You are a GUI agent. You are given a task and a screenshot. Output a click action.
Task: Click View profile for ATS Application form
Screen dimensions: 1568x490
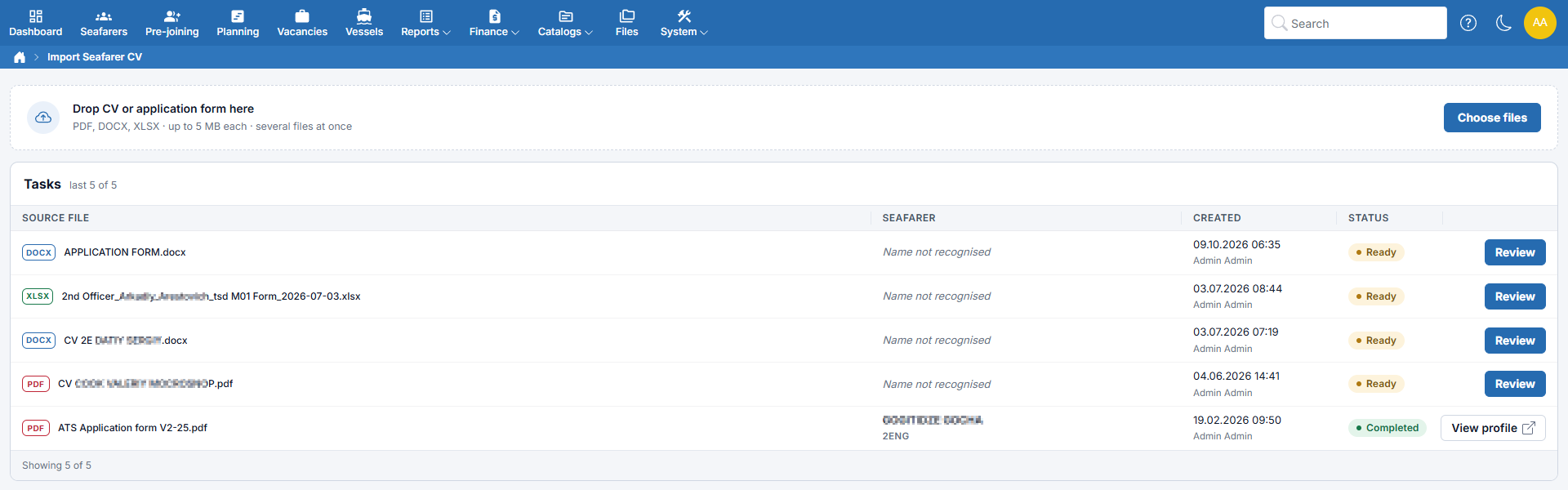tap(1493, 428)
